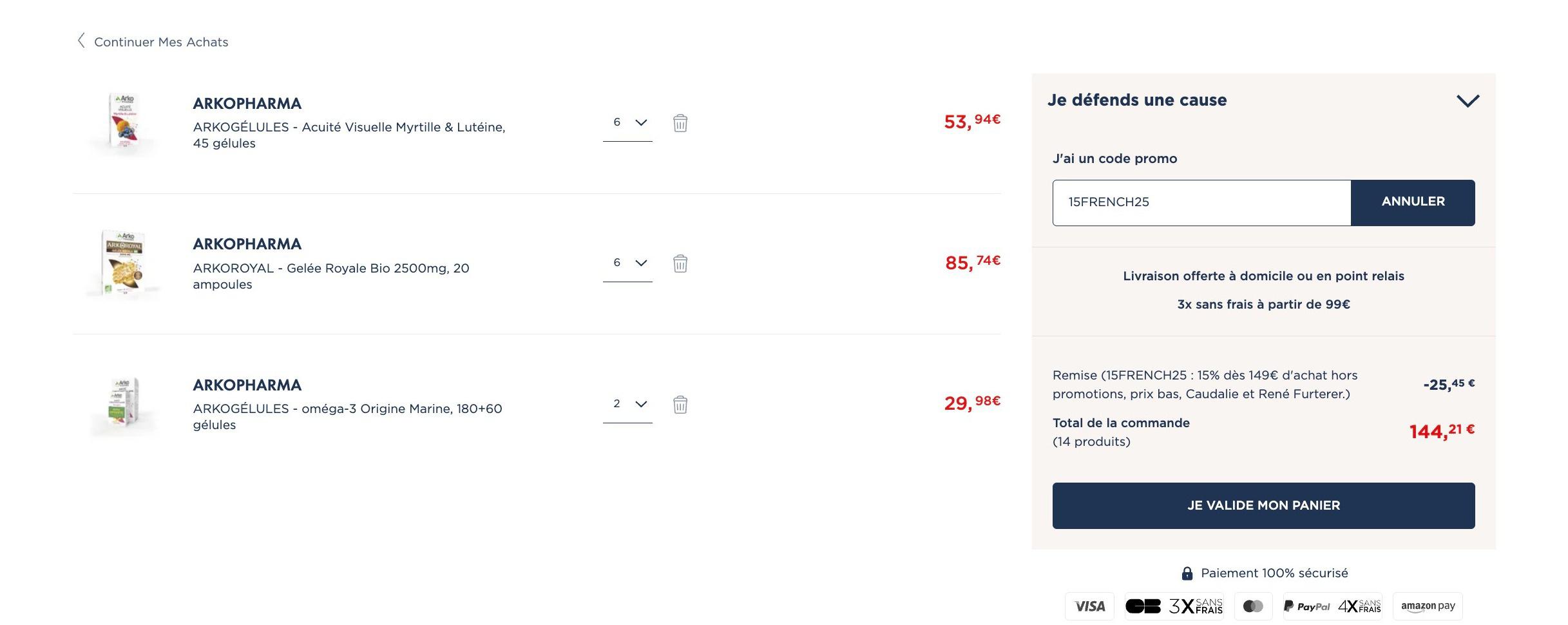Expand the Je défends une cause section
1568x625 pixels.
[1468, 101]
